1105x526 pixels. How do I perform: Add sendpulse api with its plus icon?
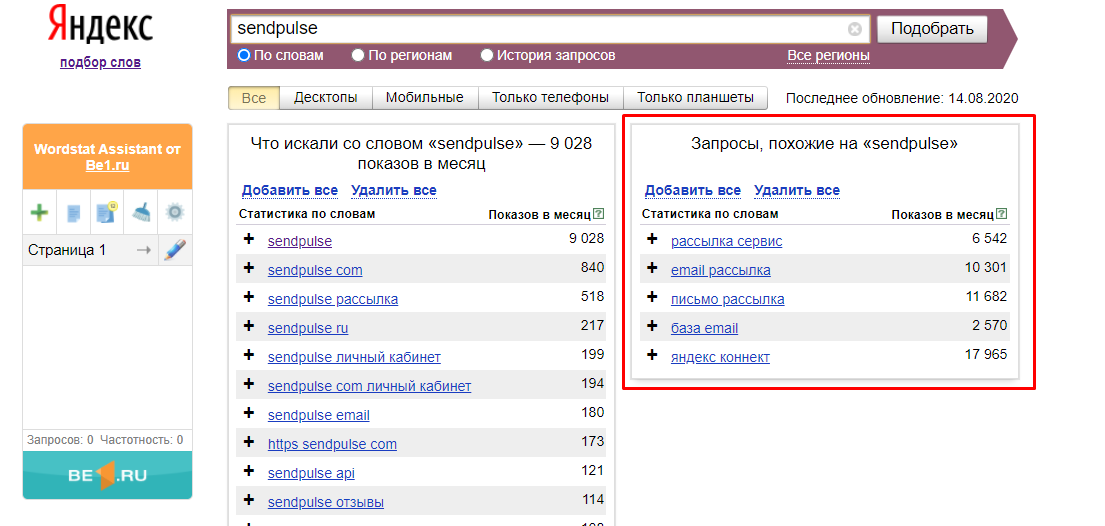point(249,471)
